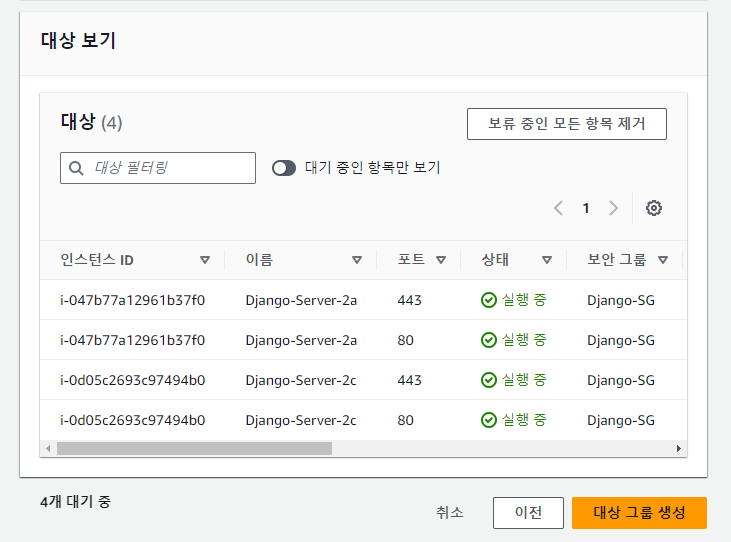Sort by 보안 그룹 column arrow
This screenshot has height=542, width=731.
pos(663,260)
